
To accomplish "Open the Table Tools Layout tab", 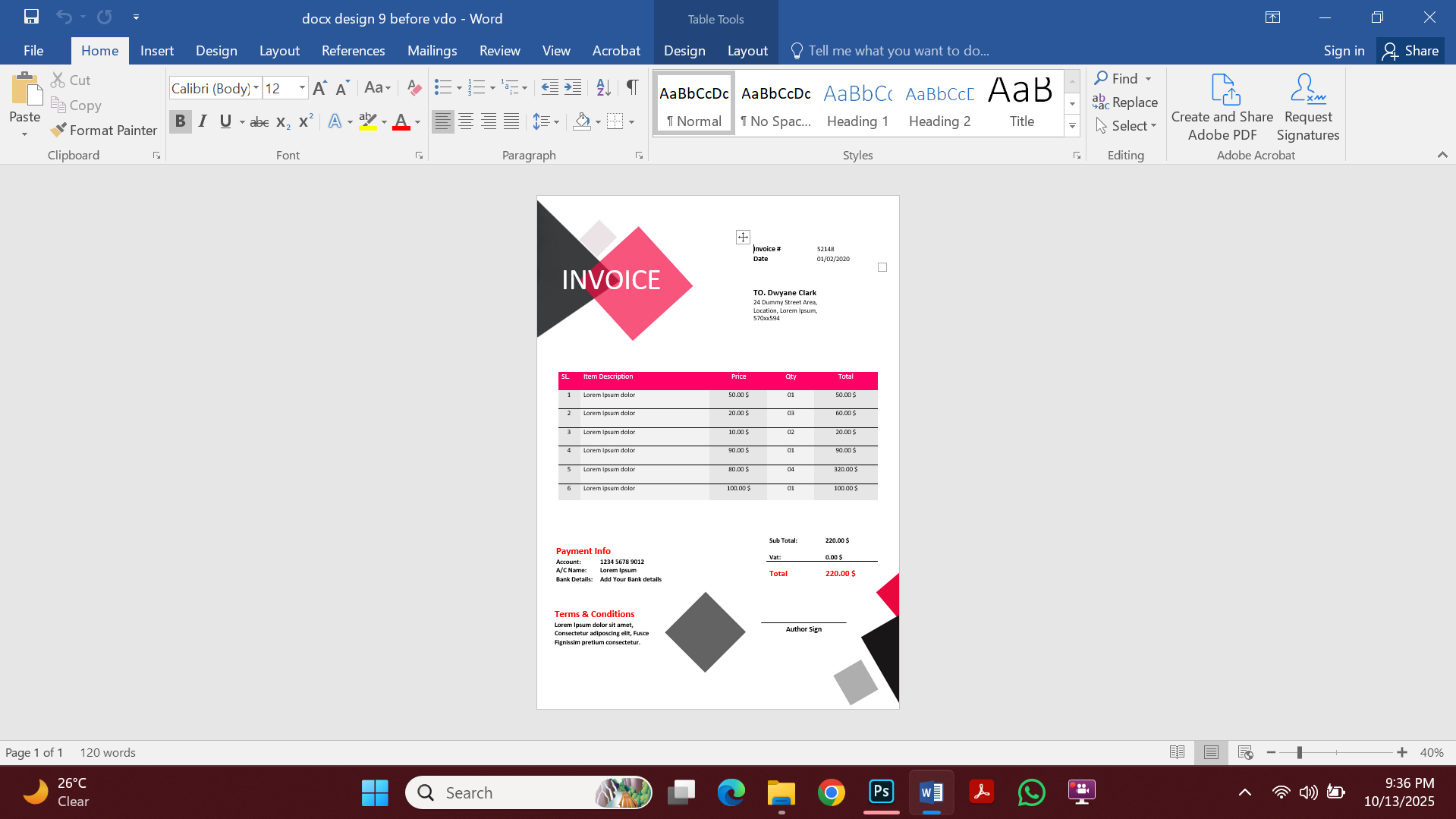I will pos(747,50).
